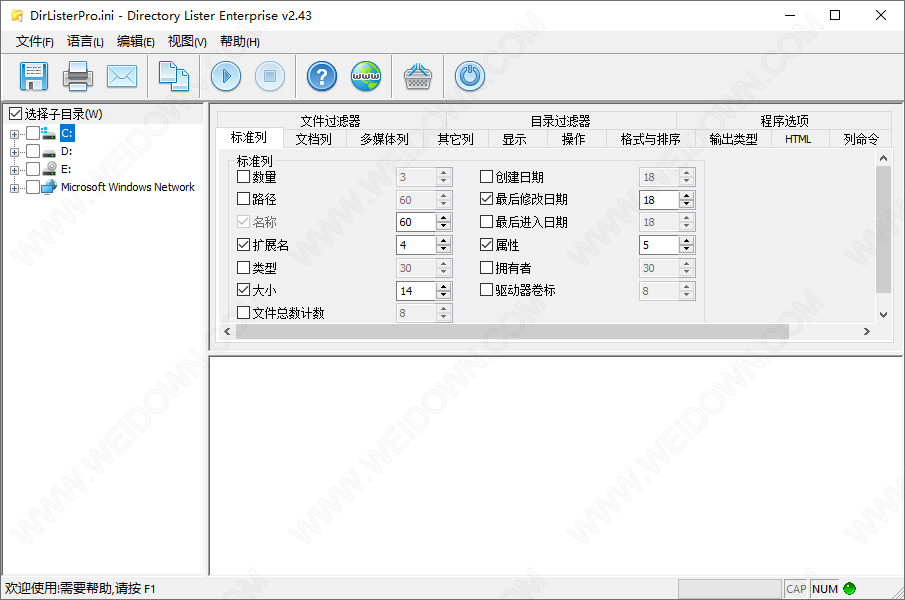Image resolution: width=905 pixels, height=600 pixels.
Task: Switch to the HTML tab
Action: [x=798, y=139]
